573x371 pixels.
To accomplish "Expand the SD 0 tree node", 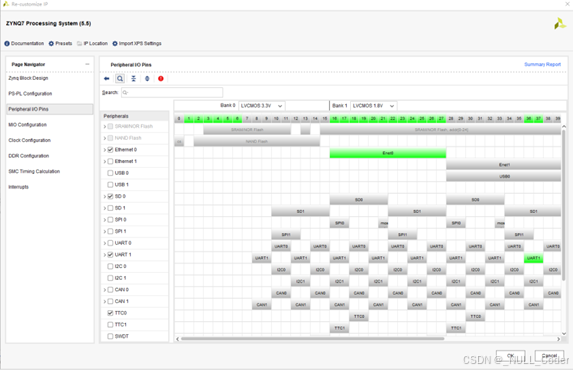I will click(105, 197).
